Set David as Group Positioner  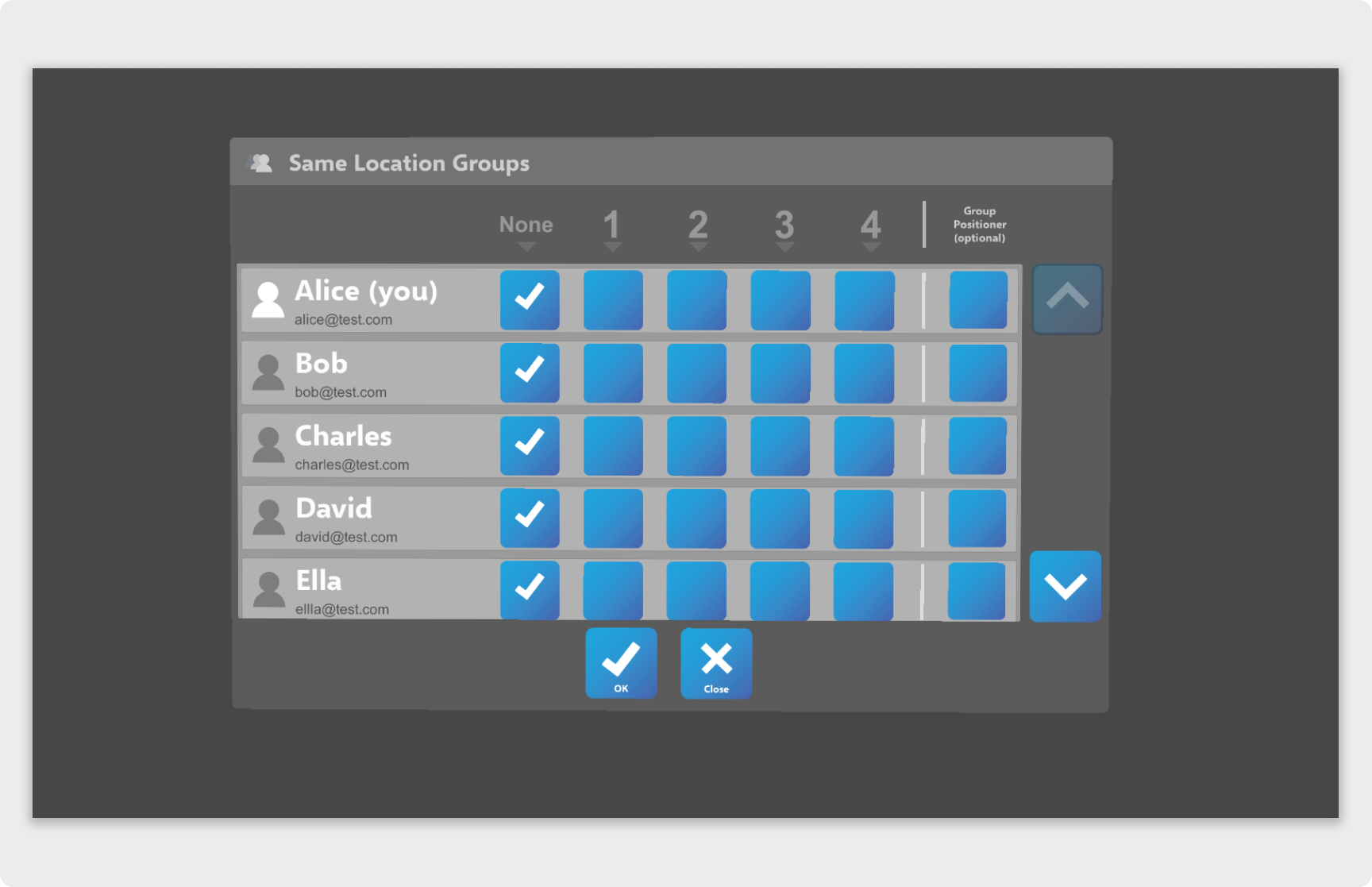click(977, 518)
